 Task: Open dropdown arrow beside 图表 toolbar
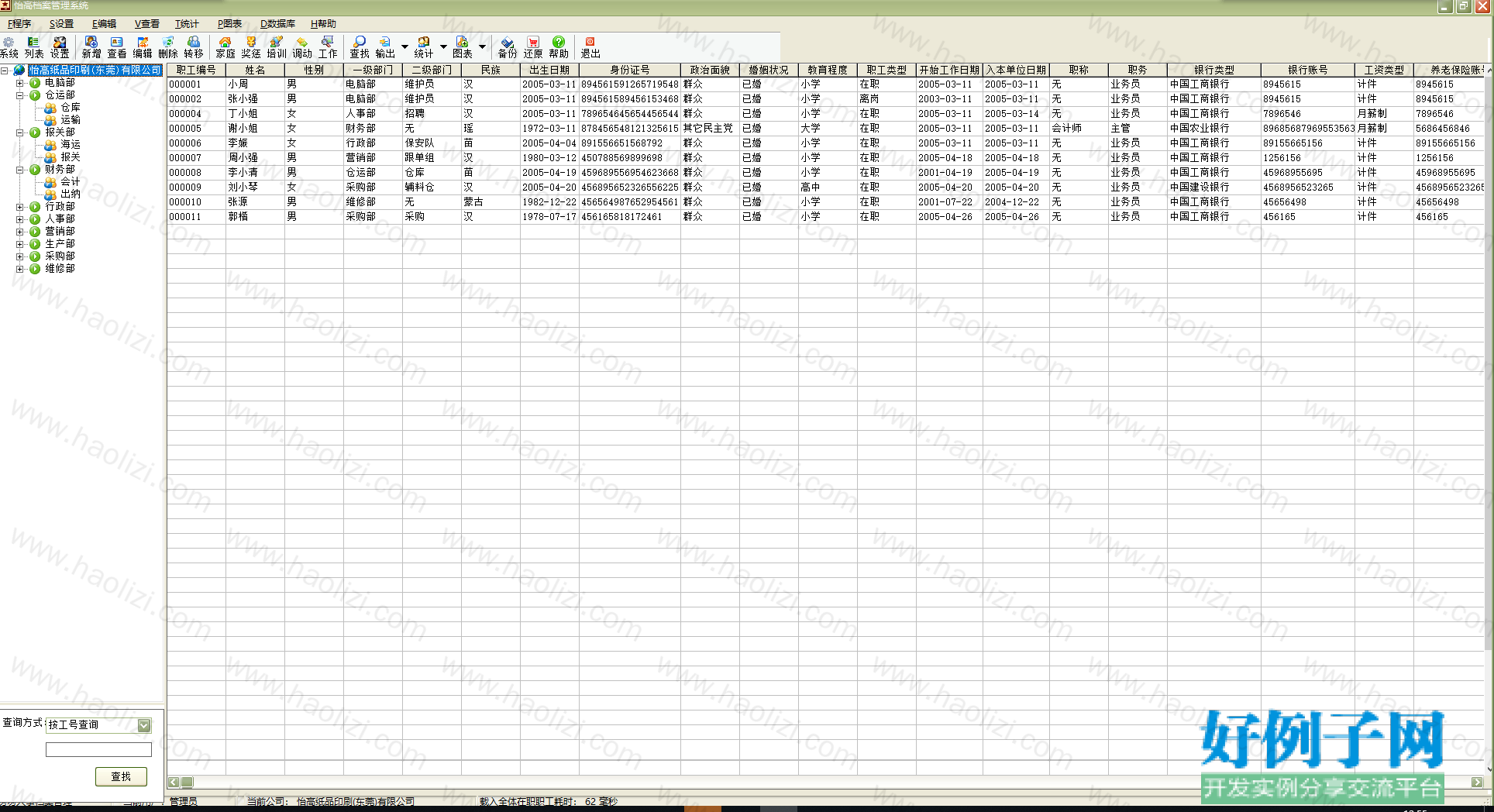coord(482,46)
